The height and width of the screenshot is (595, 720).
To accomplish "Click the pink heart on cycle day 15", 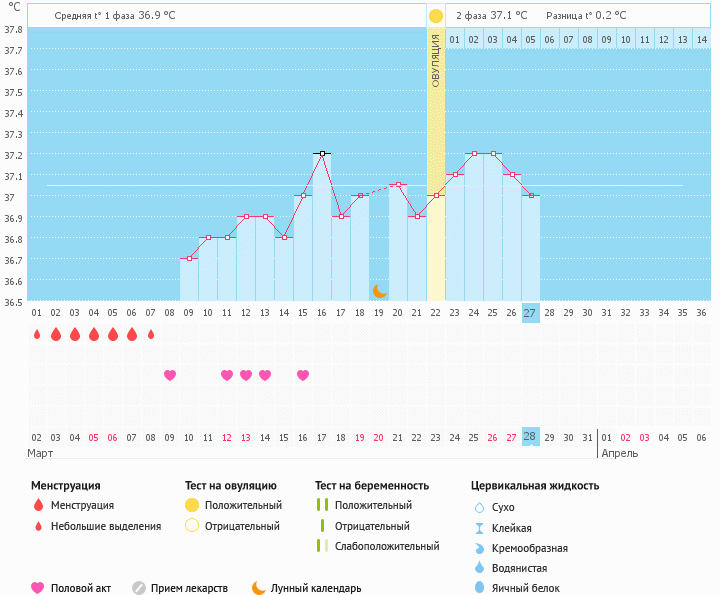I will (x=303, y=375).
